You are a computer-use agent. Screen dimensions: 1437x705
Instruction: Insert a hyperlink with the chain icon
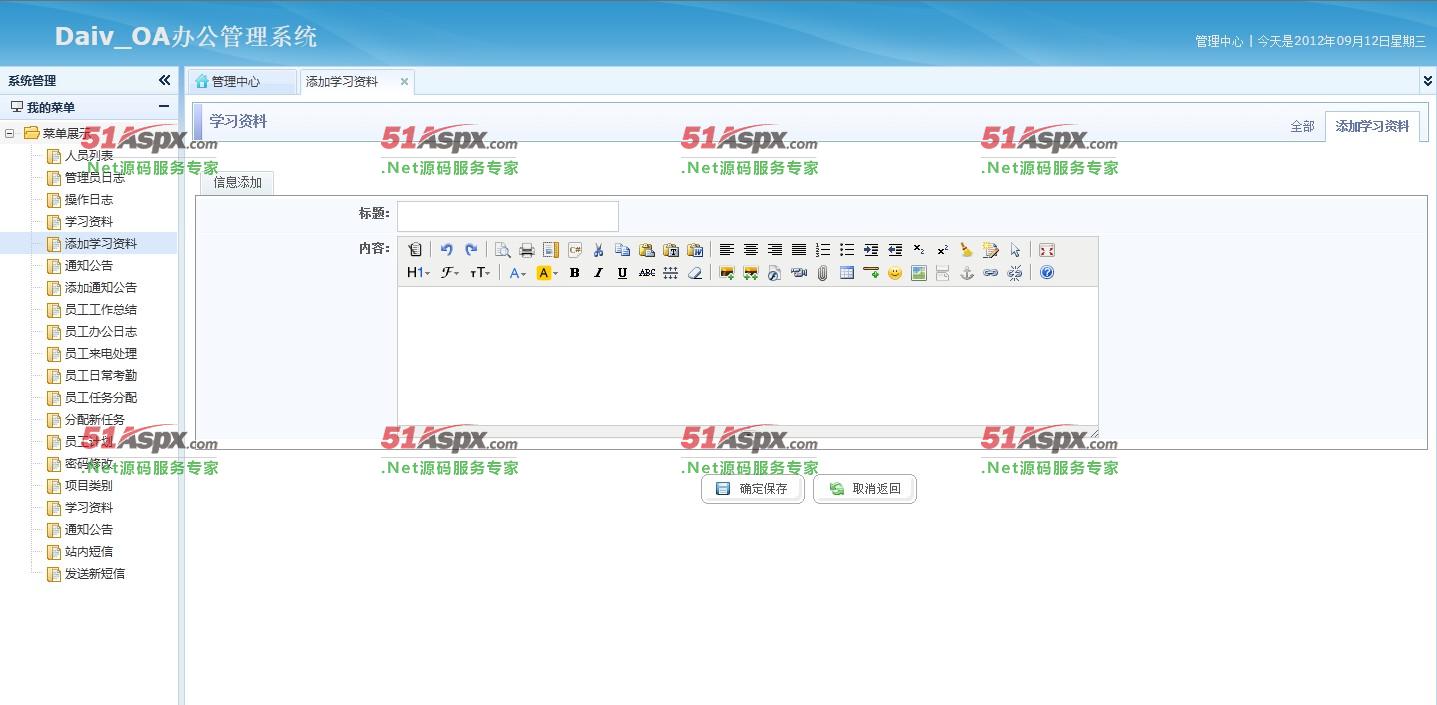(x=991, y=273)
